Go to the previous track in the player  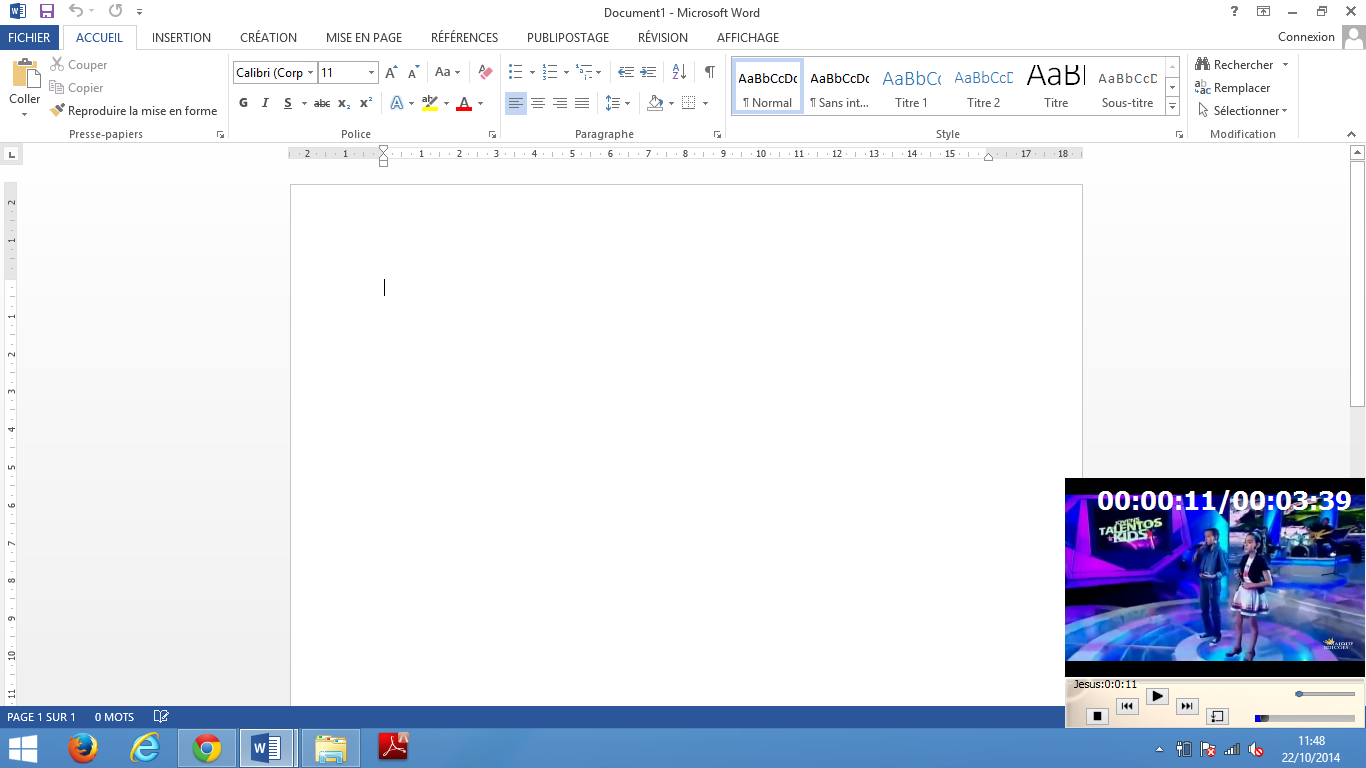[1127, 706]
